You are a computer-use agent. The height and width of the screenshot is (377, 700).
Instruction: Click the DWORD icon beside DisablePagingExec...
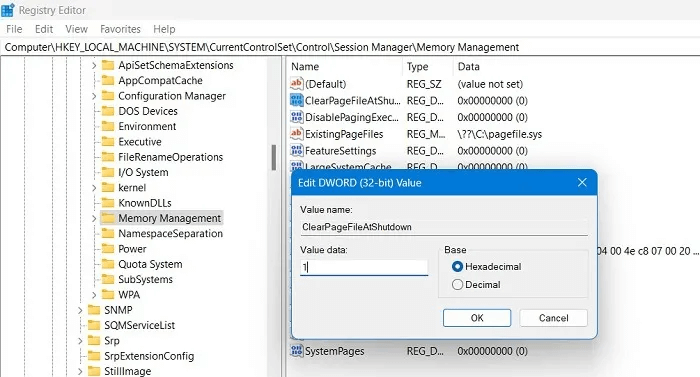tap(296, 117)
